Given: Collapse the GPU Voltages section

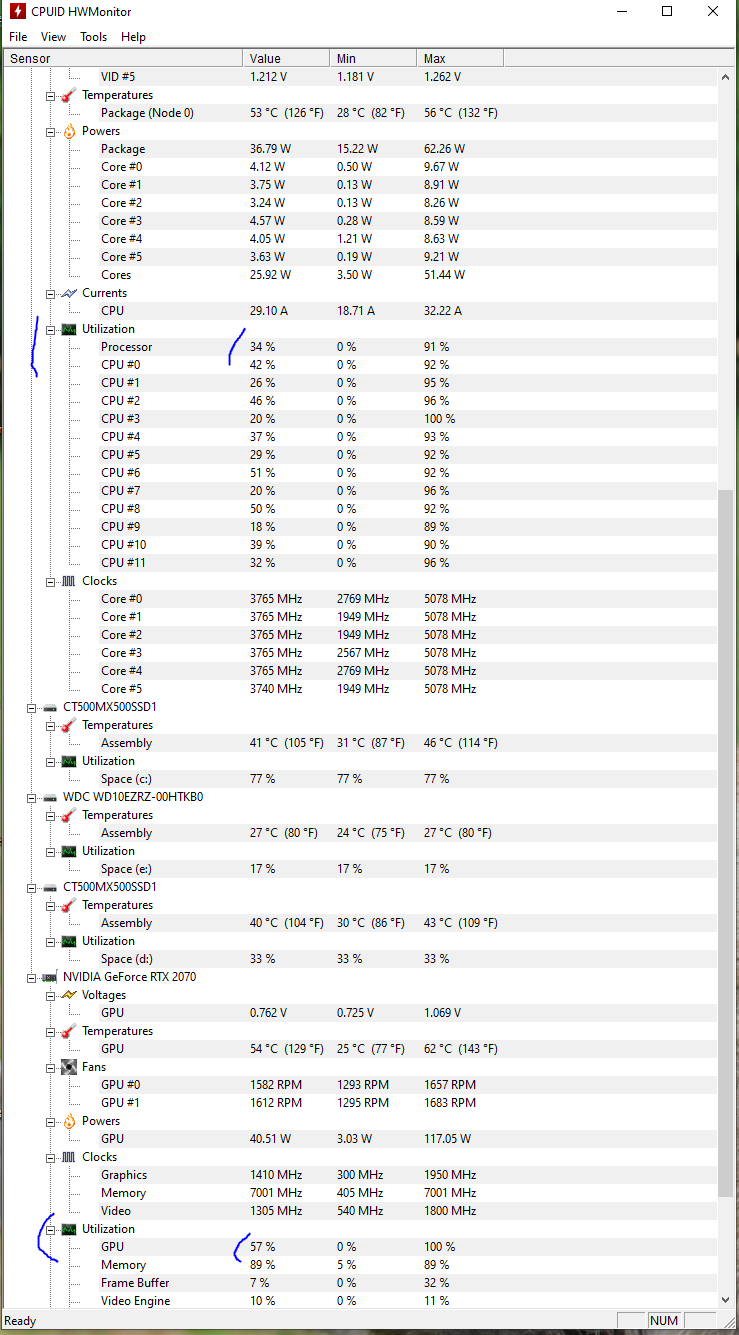Looking at the screenshot, I should click(51, 995).
